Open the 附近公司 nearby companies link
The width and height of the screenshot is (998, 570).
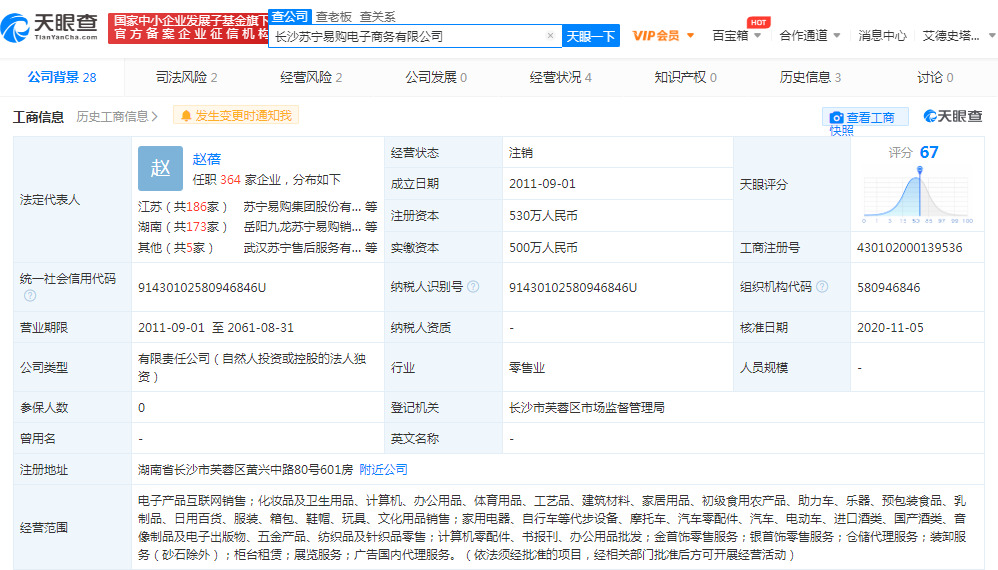click(x=383, y=469)
